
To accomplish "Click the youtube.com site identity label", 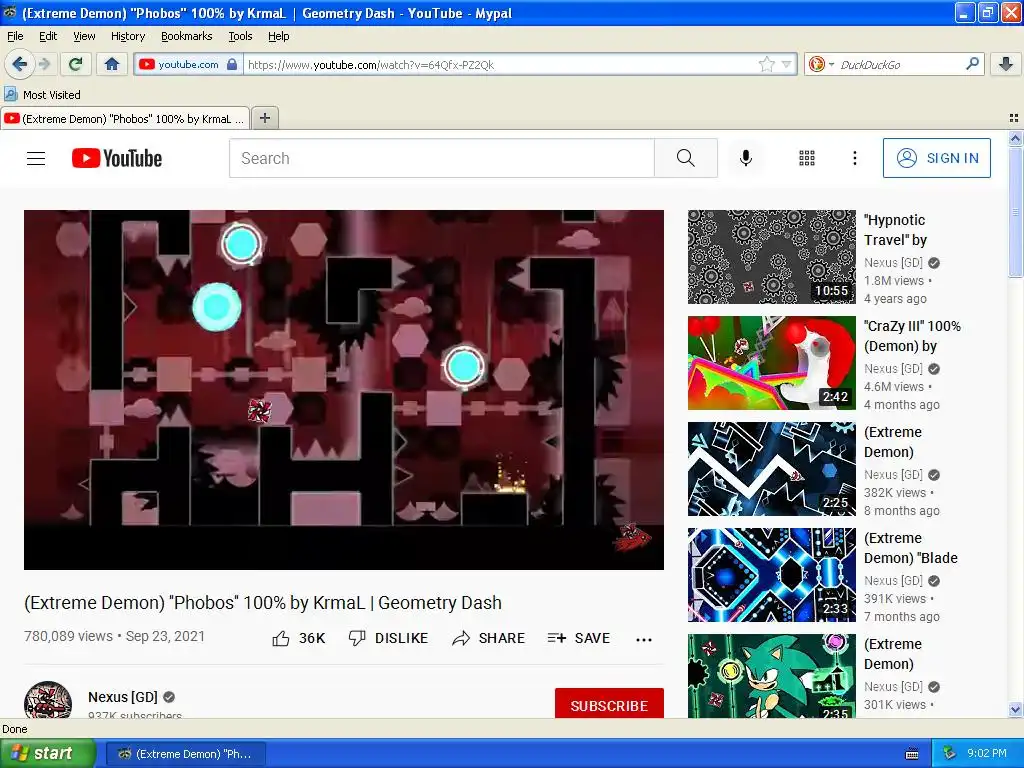I will coord(188,64).
